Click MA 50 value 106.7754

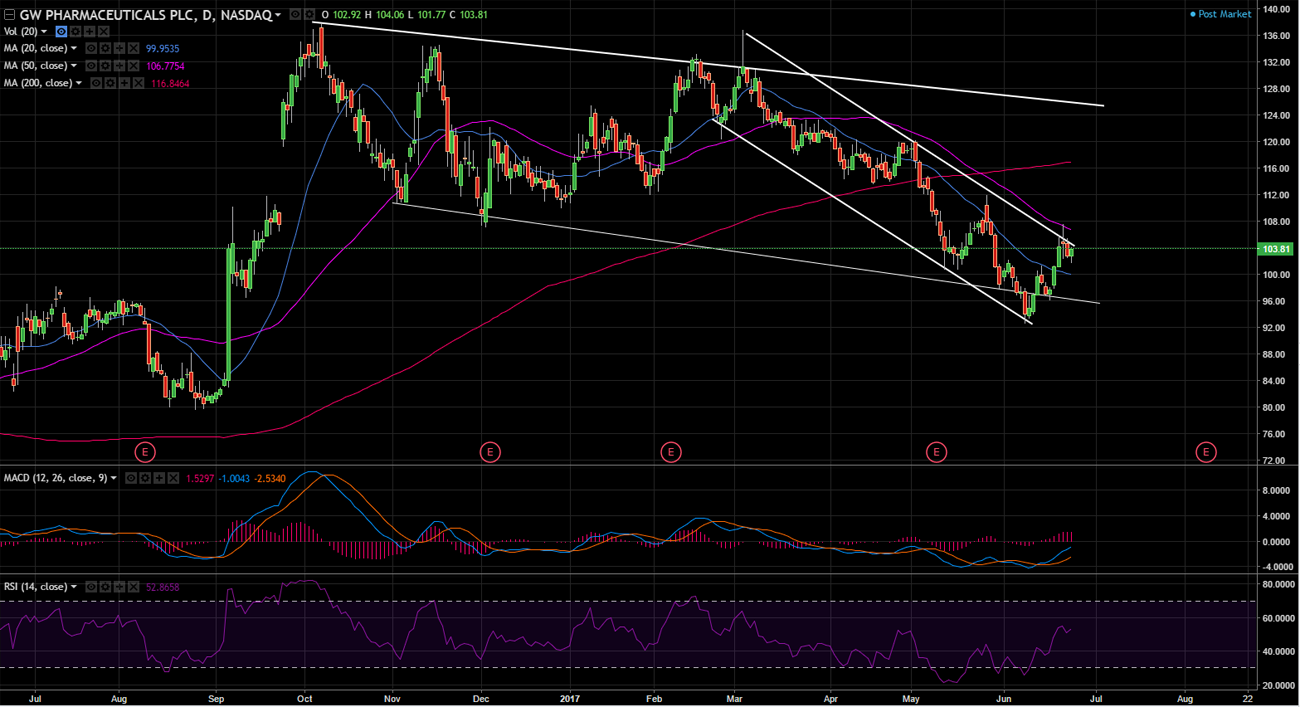click(165, 65)
